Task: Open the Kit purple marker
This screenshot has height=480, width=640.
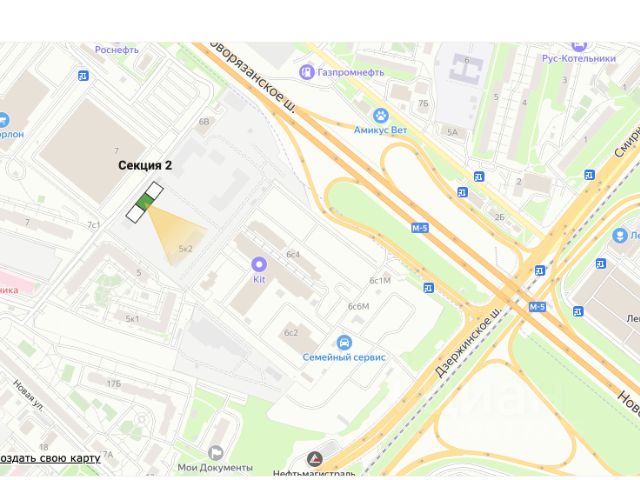Action: (x=259, y=264)
